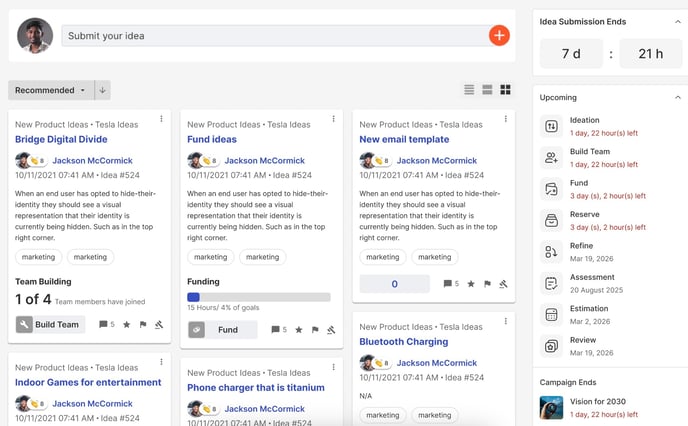Viewport: 688px width, 426px height.
Task: Click the Vision for 2030 campaign name
Action: [598, 401]
